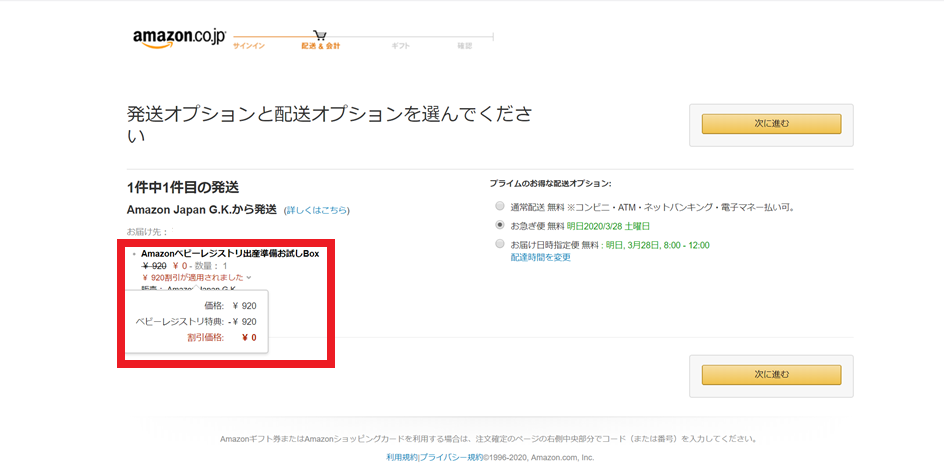Open the 利用規約 link
Screen dimensions: 944x473
point(402,457)
